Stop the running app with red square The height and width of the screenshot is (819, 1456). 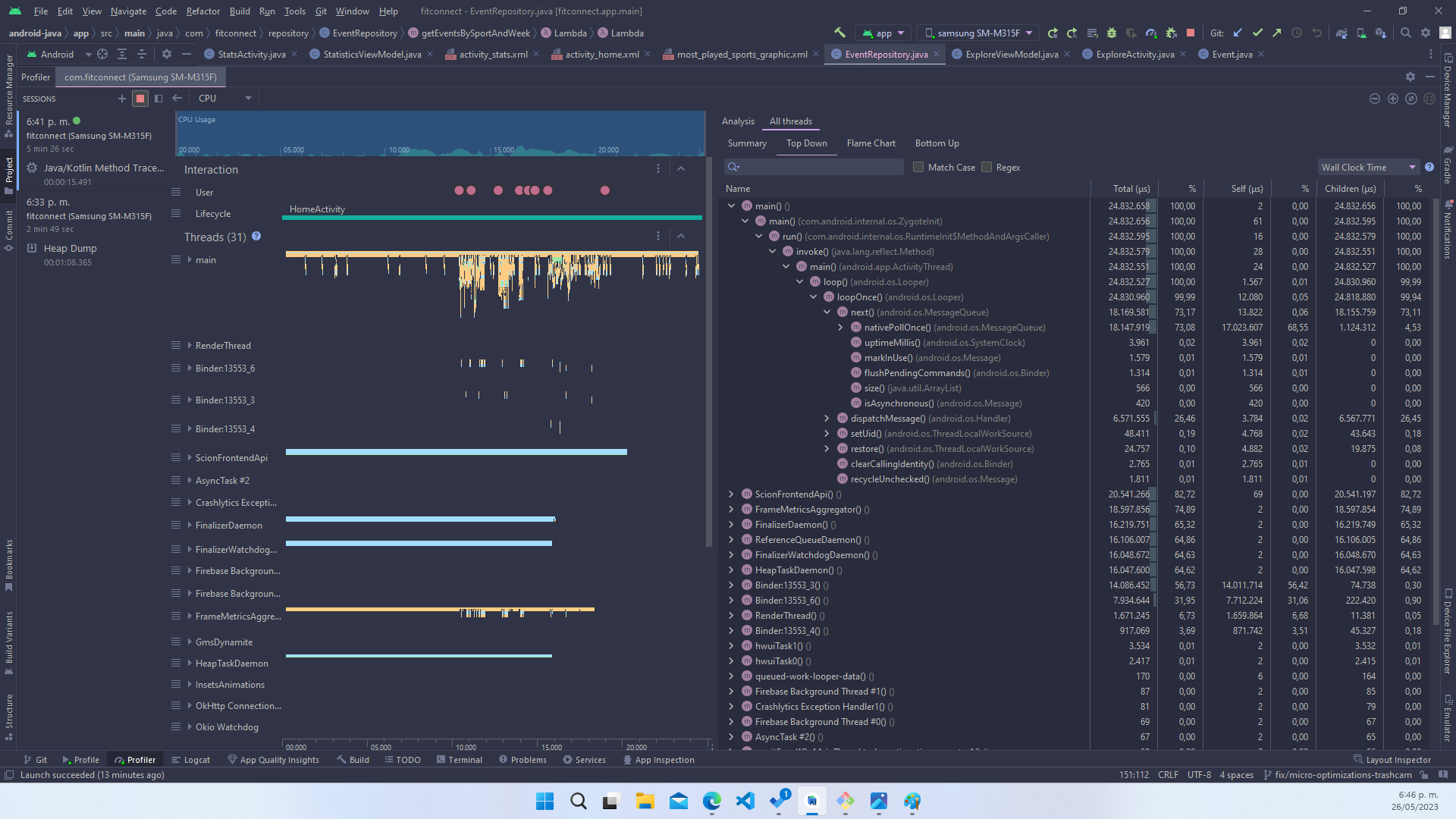[1191, 33]
